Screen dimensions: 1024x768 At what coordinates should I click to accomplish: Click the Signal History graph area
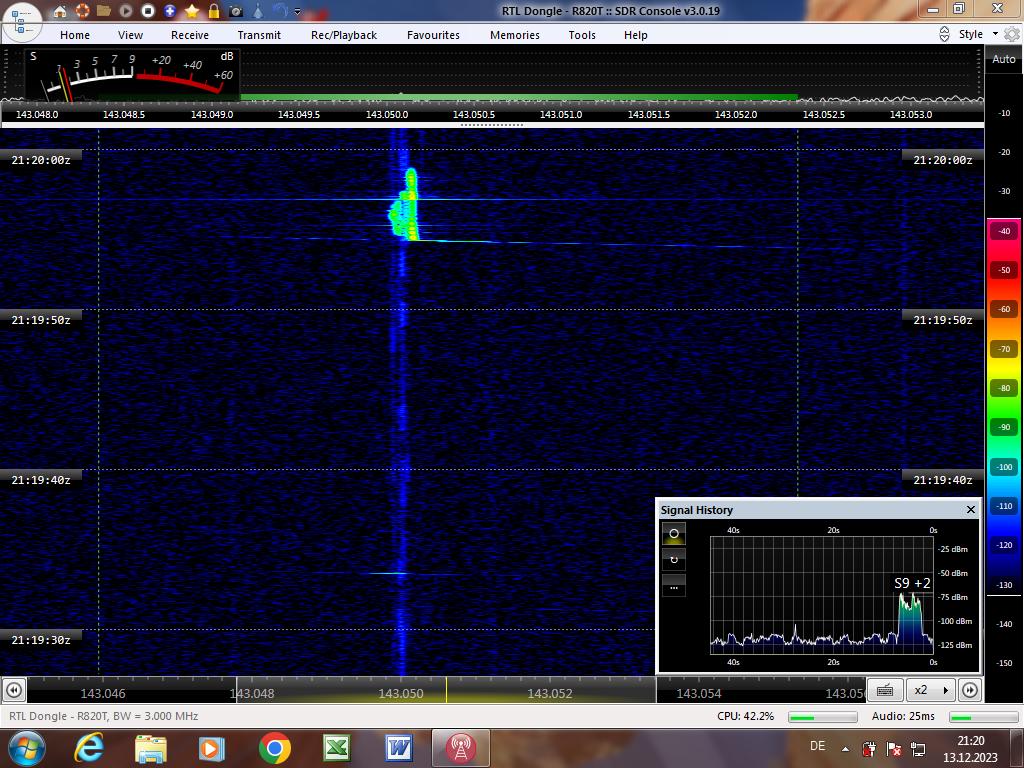point(822,595)
